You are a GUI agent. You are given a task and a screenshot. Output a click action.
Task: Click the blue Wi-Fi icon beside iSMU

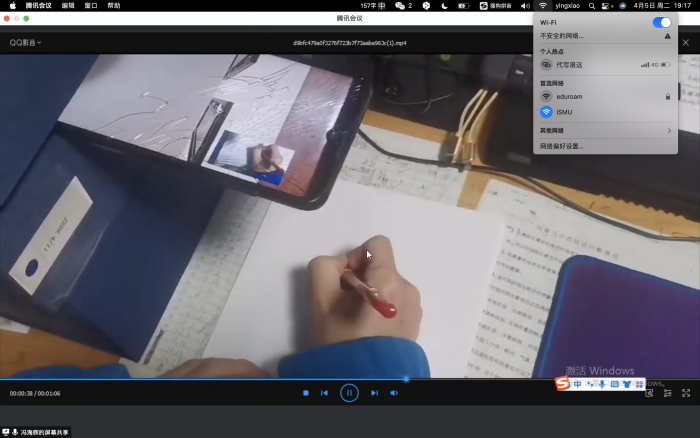pos(546,112)
